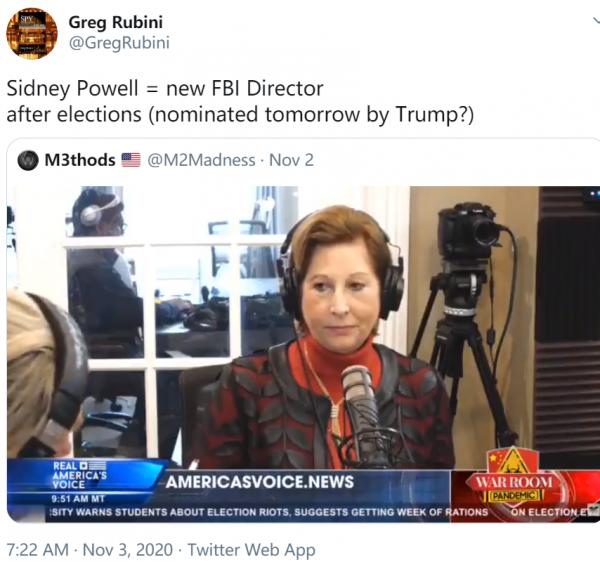
Task: Click the Nov 3, 2020 date
Action: 128,550
